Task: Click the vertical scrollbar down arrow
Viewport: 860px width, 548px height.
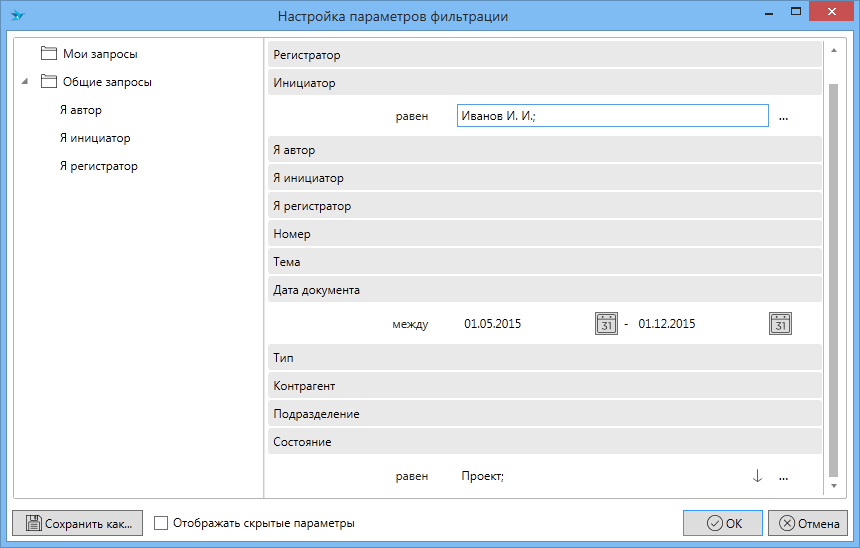Action: 834,485
